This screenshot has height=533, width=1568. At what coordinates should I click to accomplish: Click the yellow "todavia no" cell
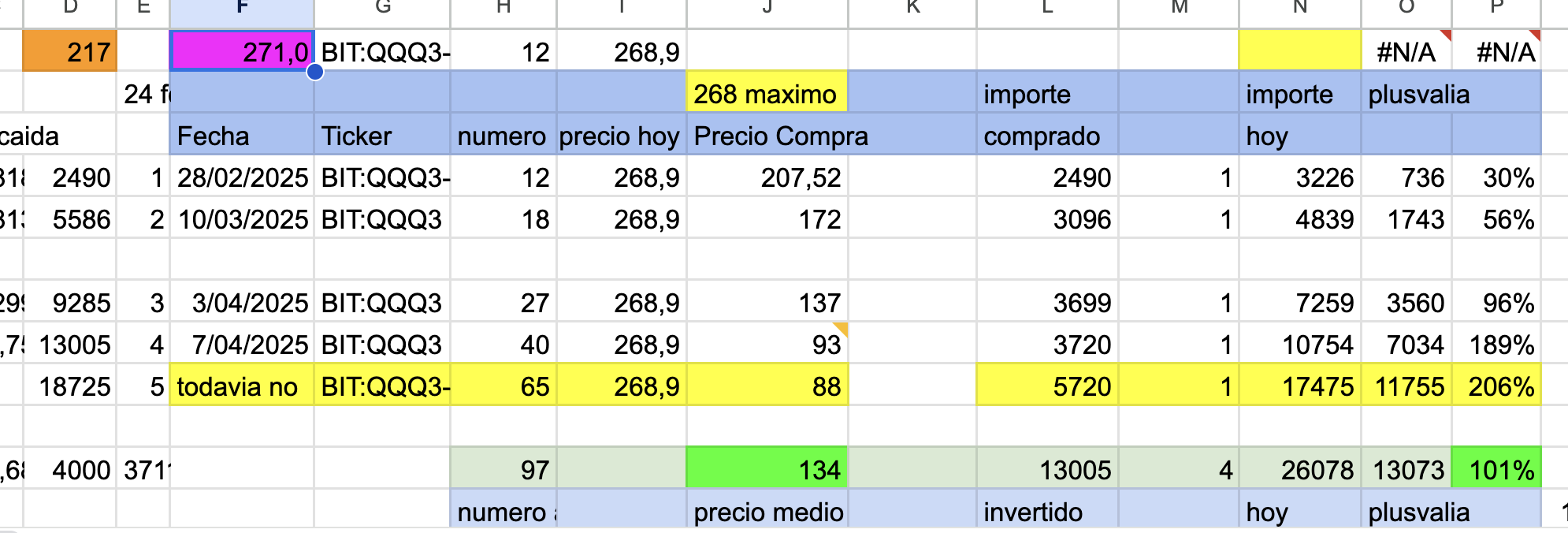pos(242,386)
